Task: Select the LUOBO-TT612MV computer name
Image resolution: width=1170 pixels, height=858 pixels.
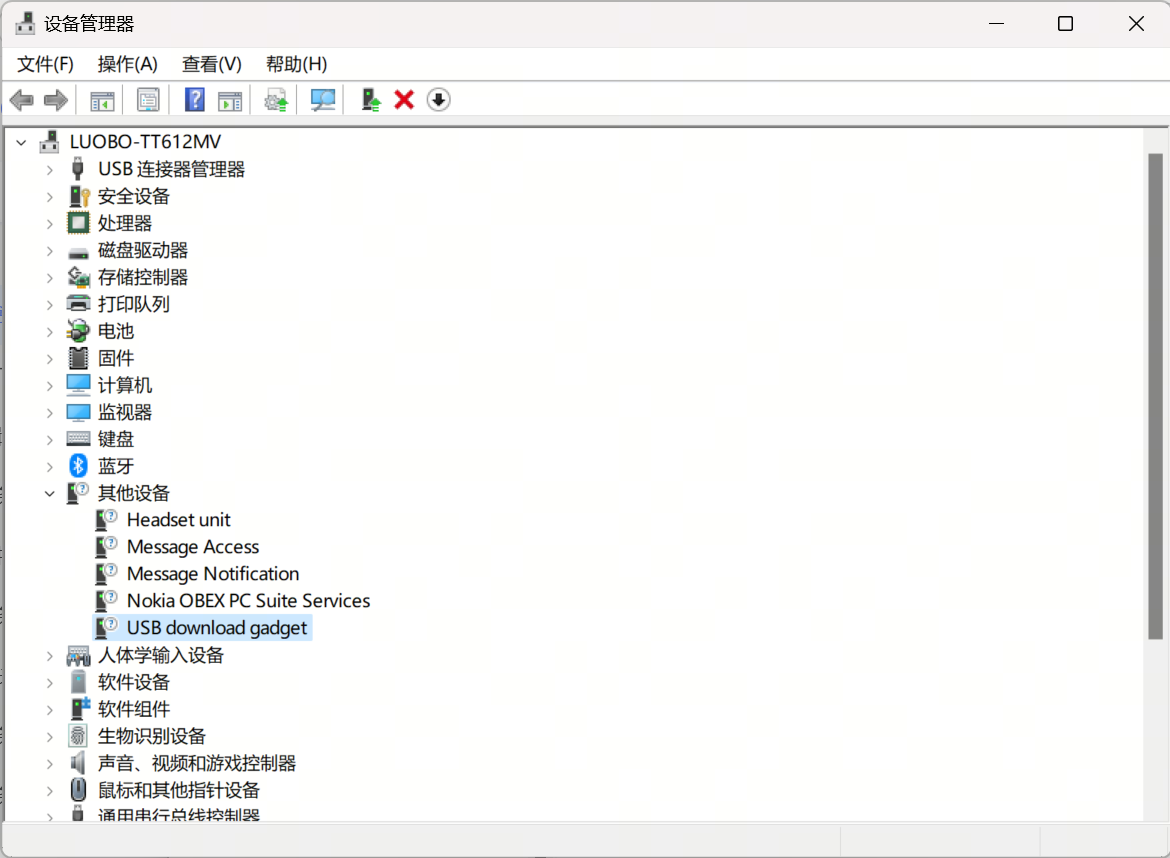Action: tap(146, 142)
